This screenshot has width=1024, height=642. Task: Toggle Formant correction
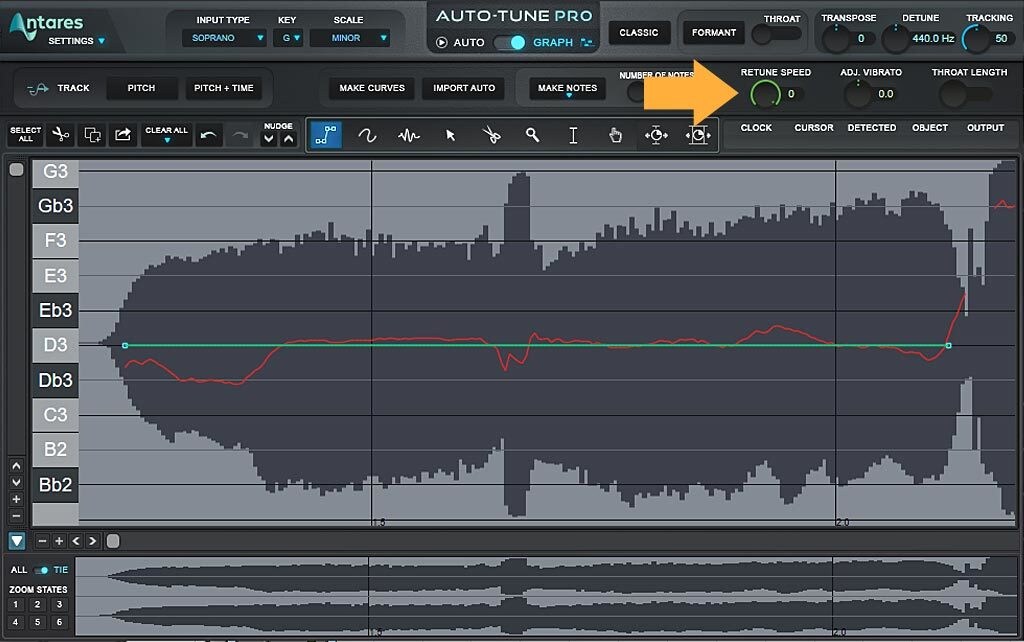(x=714, y=33)
